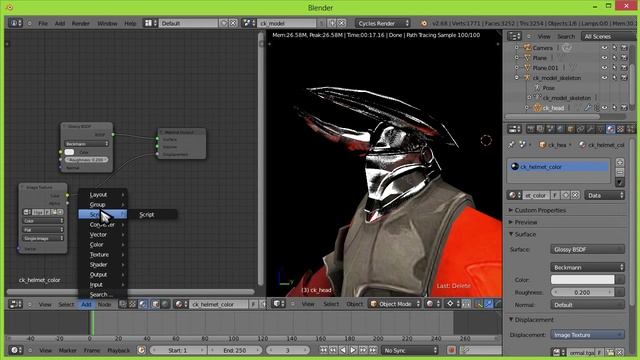Toggle Camera renderability icon

point(624,48)
